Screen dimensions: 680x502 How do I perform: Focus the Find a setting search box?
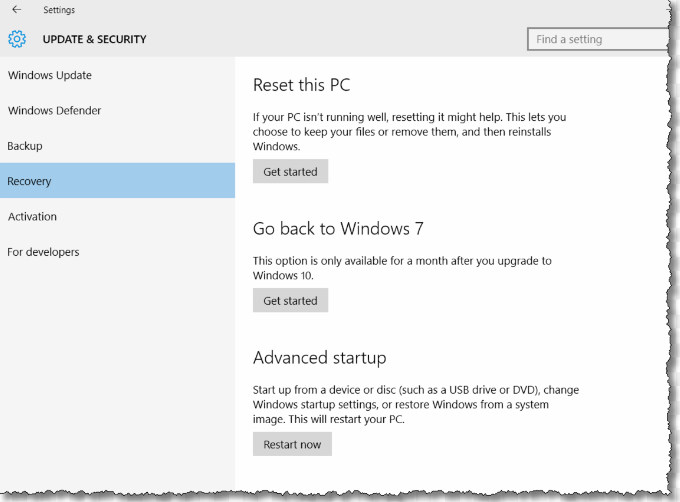[598, 39]
